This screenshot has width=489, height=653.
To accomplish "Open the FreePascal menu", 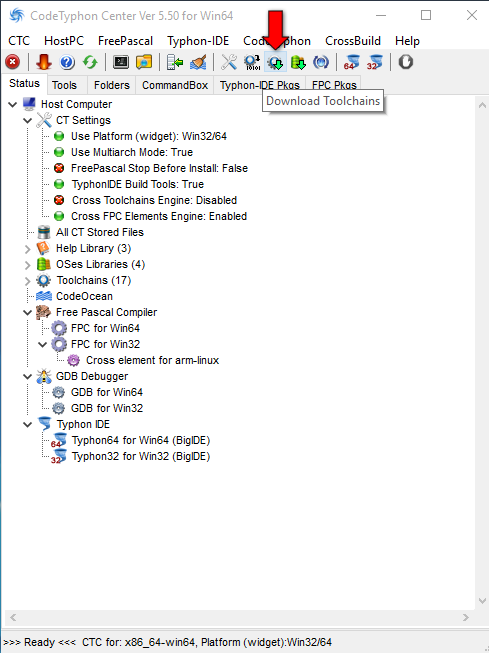I will click(x=125, y=41).
